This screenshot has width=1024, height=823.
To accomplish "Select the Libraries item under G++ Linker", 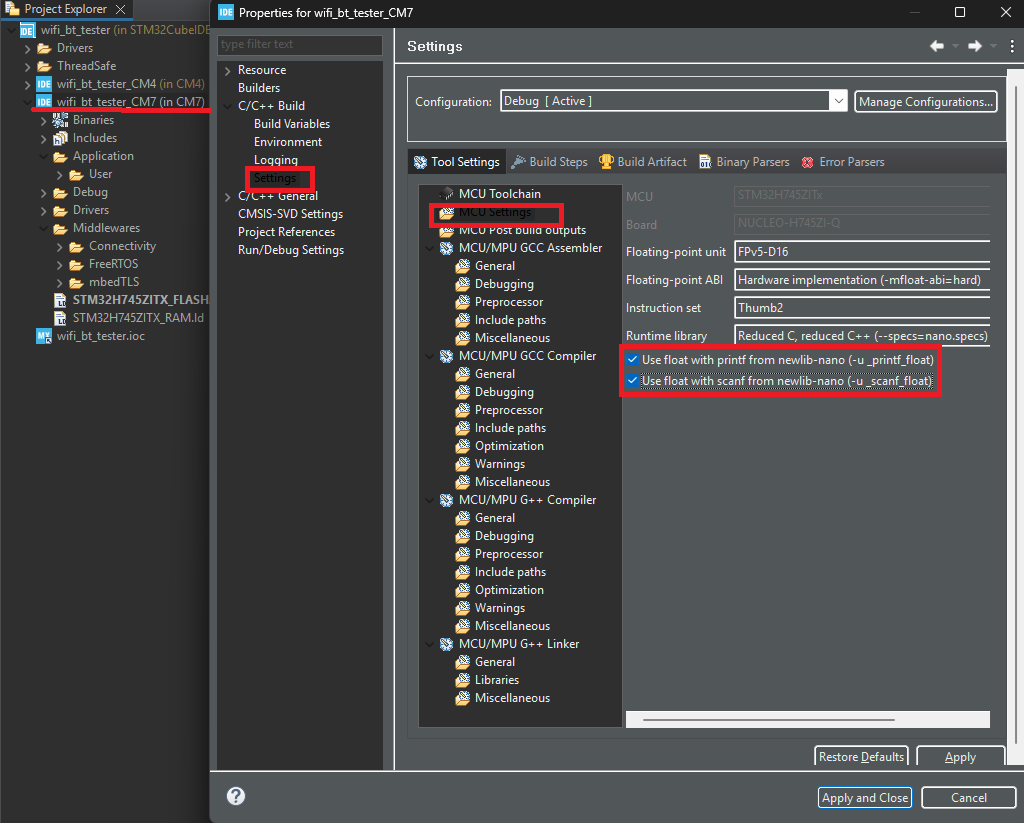I will [x=497, y=680].
